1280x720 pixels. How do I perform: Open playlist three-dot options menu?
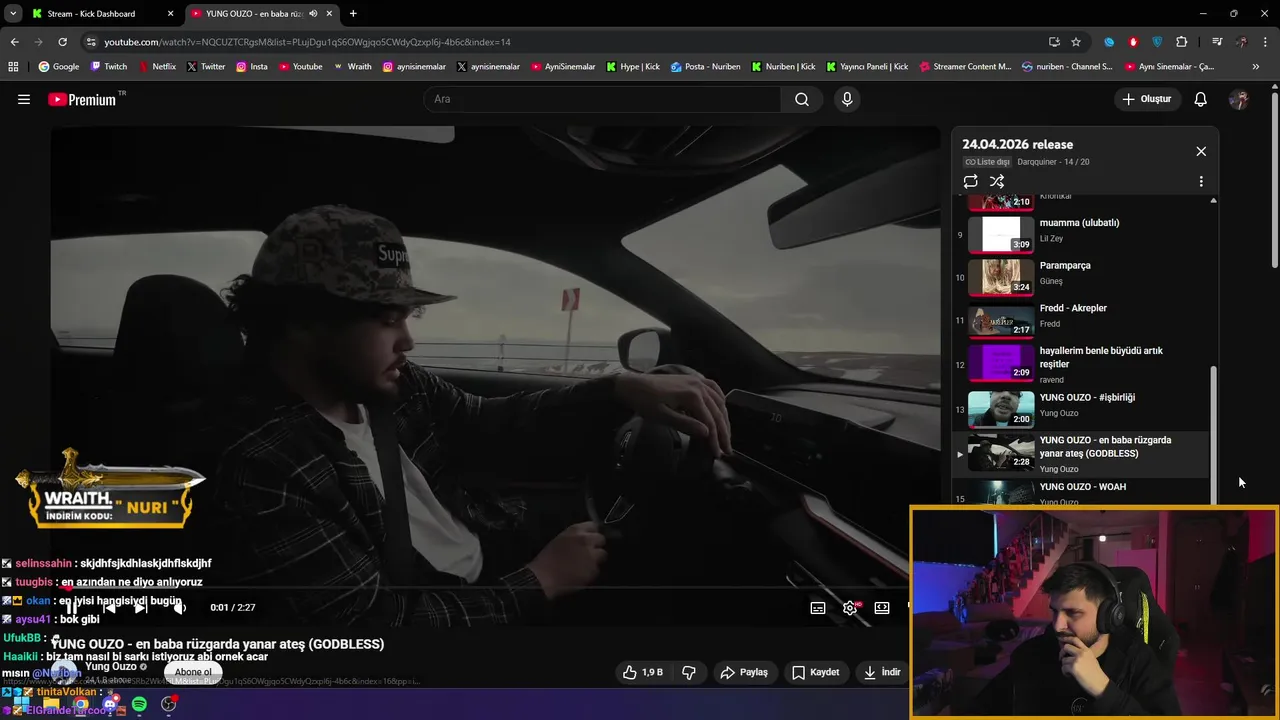click(1201, 181)
